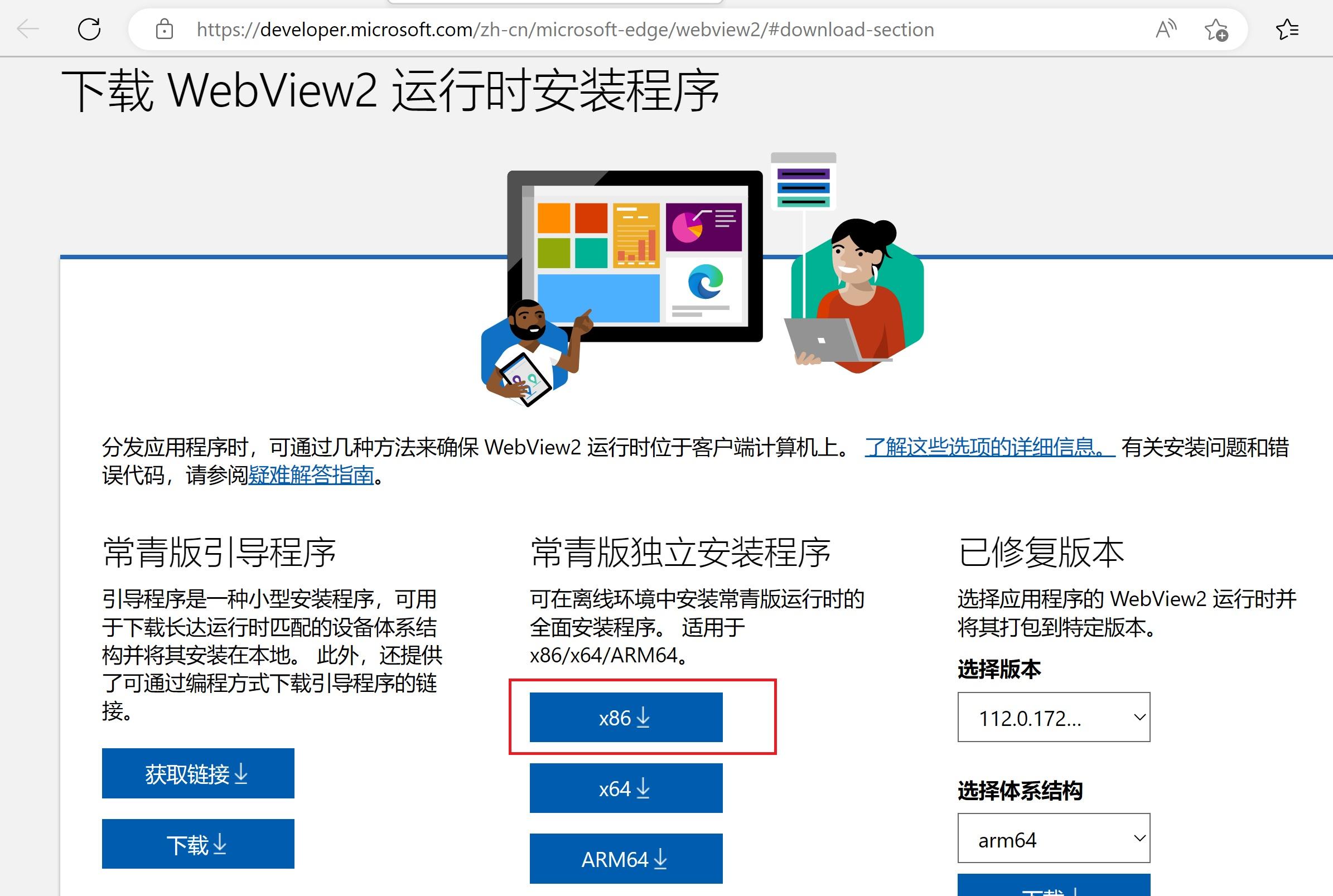Download the x64 standalone installer
Screen dimensions: 1333x896
(626, 788)
